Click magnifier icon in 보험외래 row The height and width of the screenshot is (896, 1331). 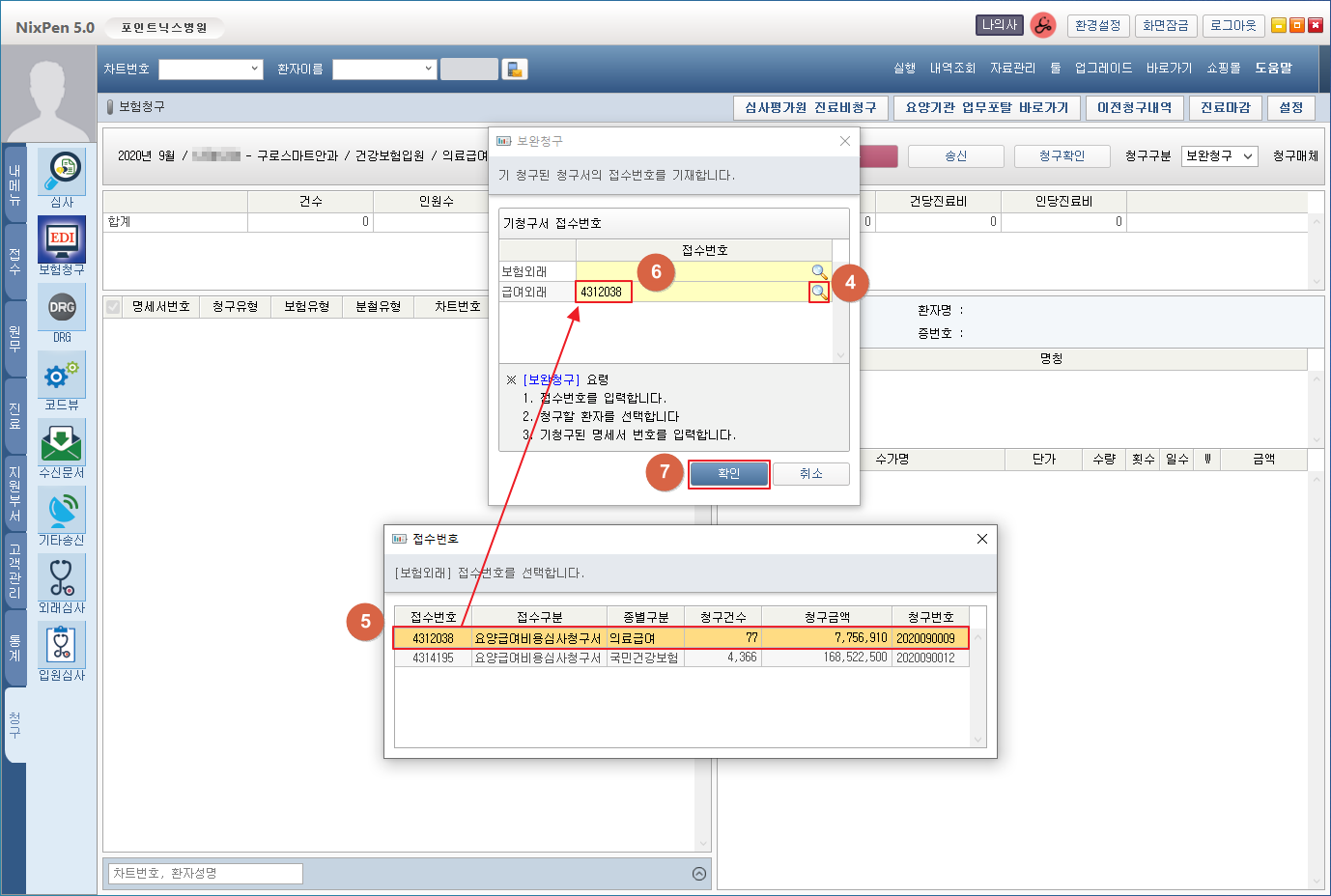pyautogui.click(x=819, y=271)
